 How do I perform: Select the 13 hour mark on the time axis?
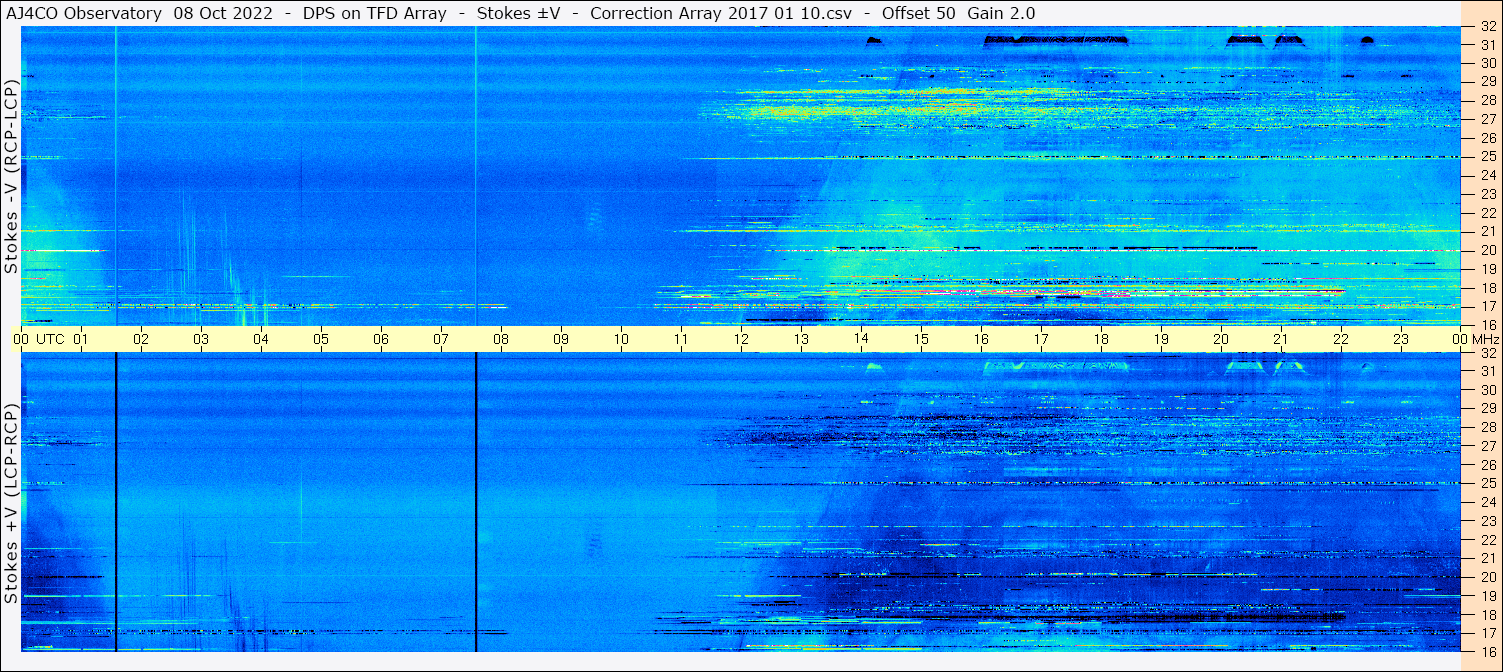(x=801, y=339)
